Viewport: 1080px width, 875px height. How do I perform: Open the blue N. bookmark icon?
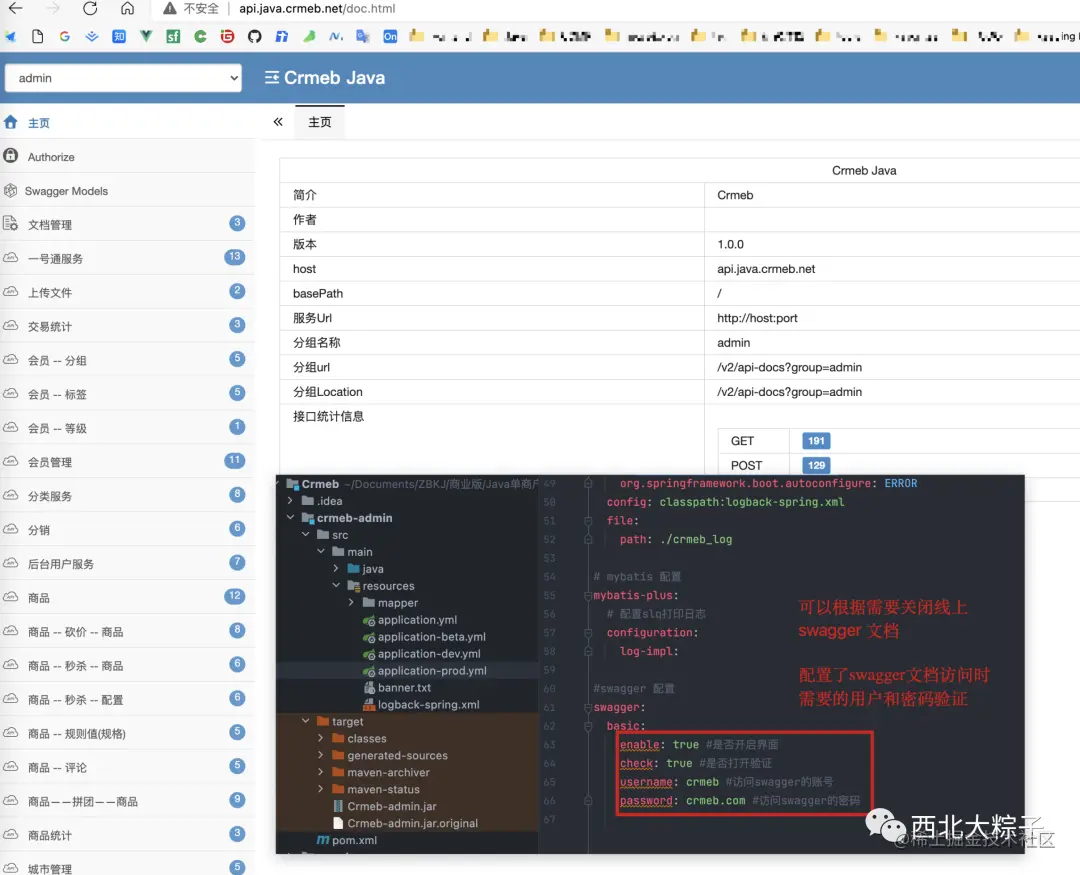(336, 37)
